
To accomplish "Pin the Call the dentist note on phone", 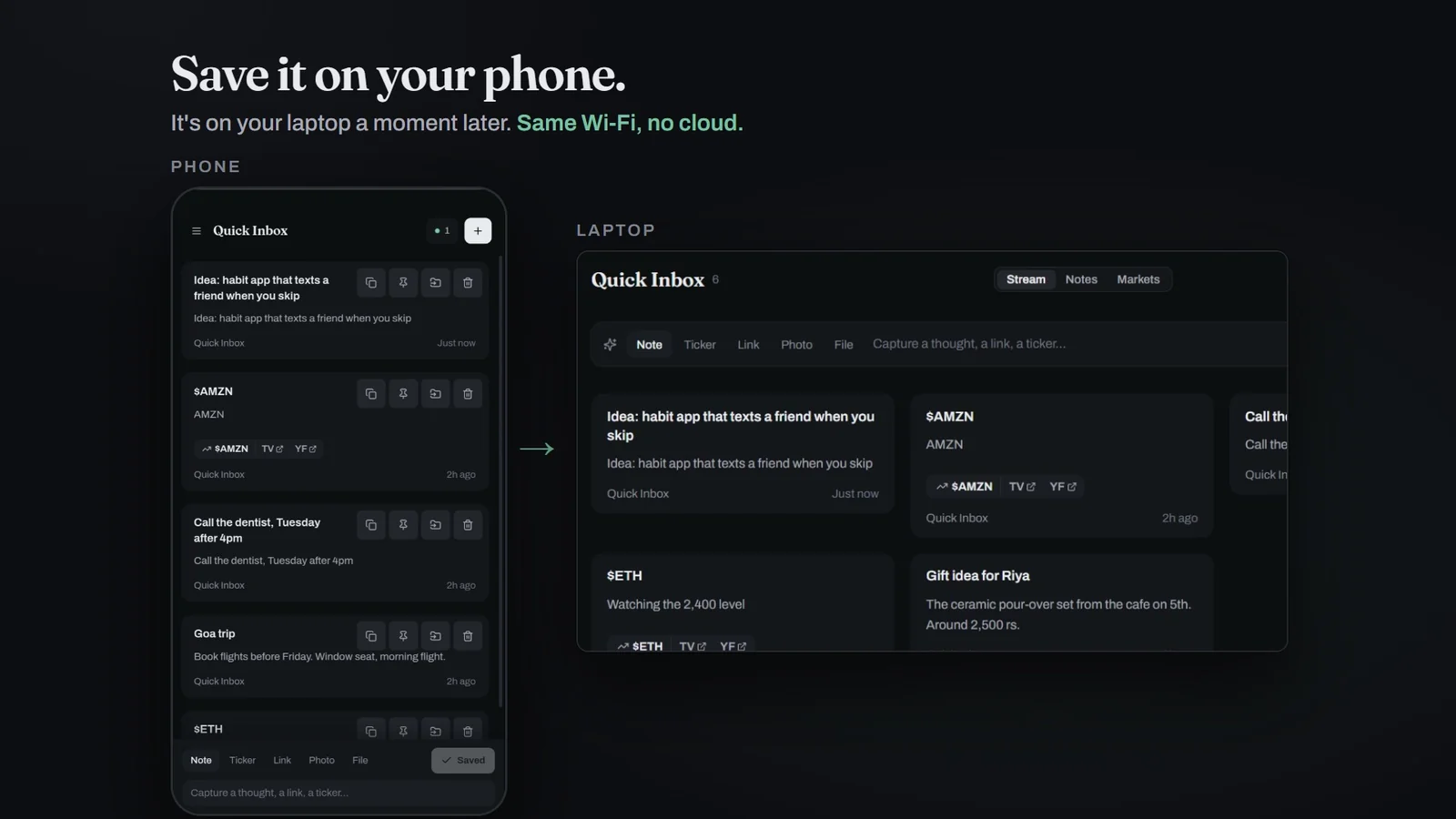I will 403,525.
